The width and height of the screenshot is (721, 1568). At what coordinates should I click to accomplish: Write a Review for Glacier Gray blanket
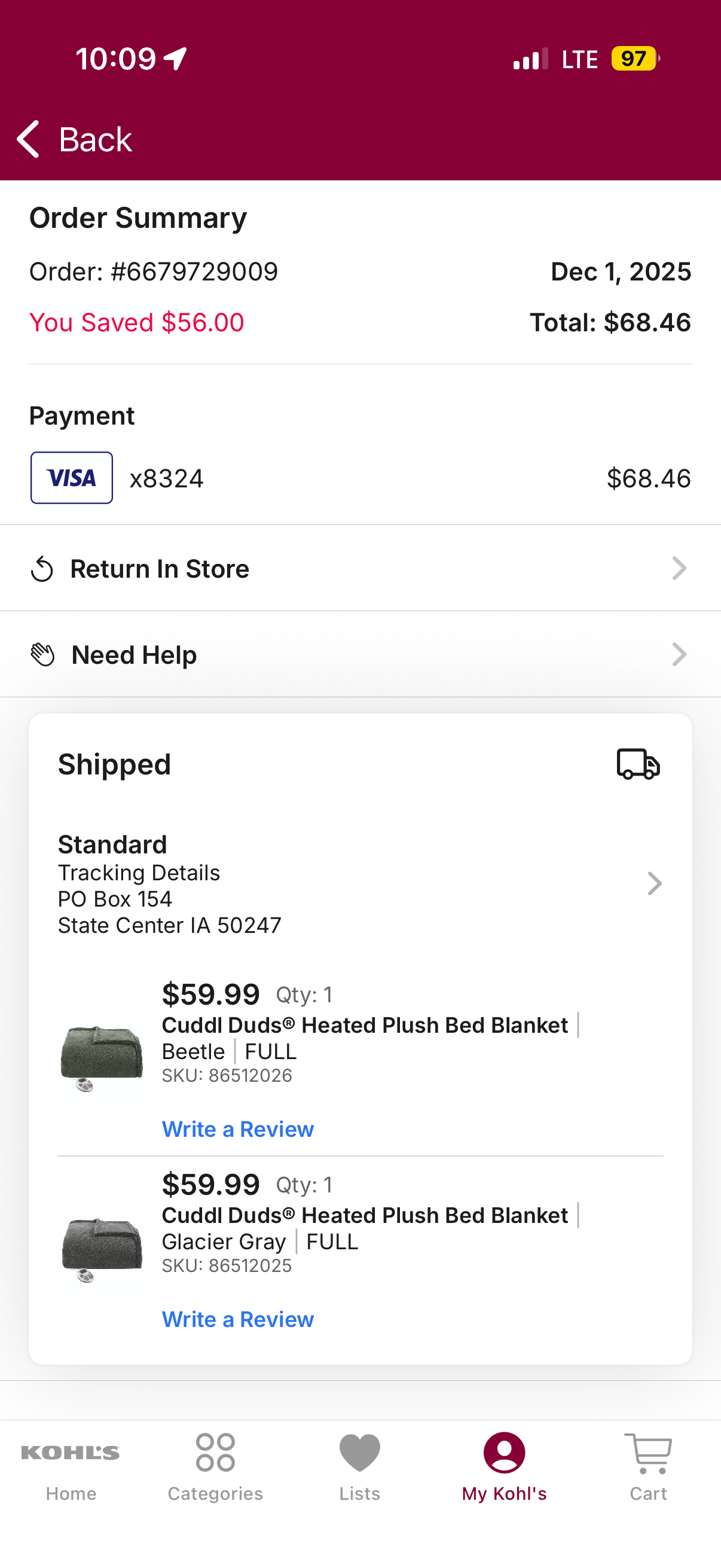tap(238, 1319)
